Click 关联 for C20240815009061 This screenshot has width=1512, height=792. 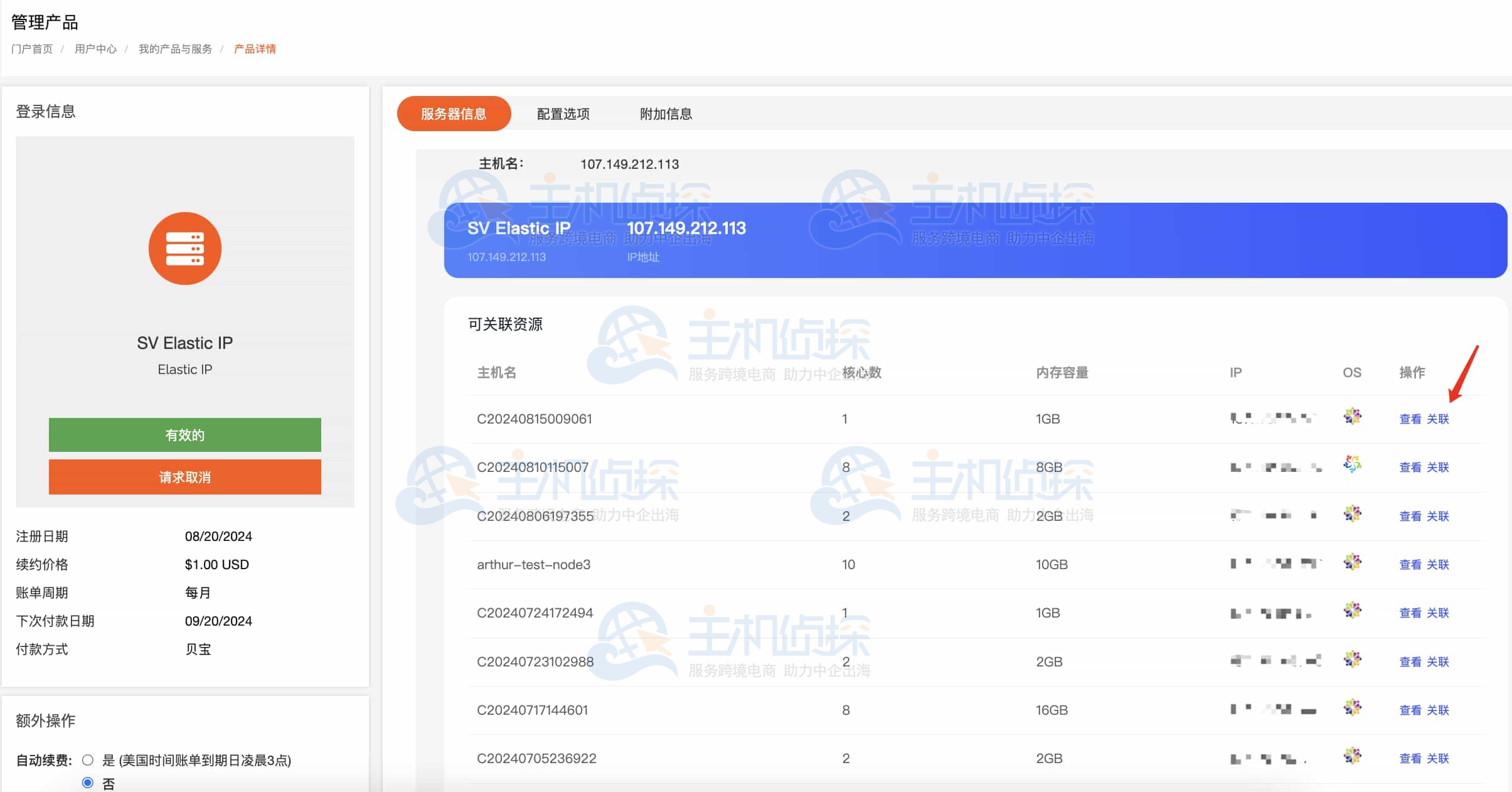coord(1439,419)
